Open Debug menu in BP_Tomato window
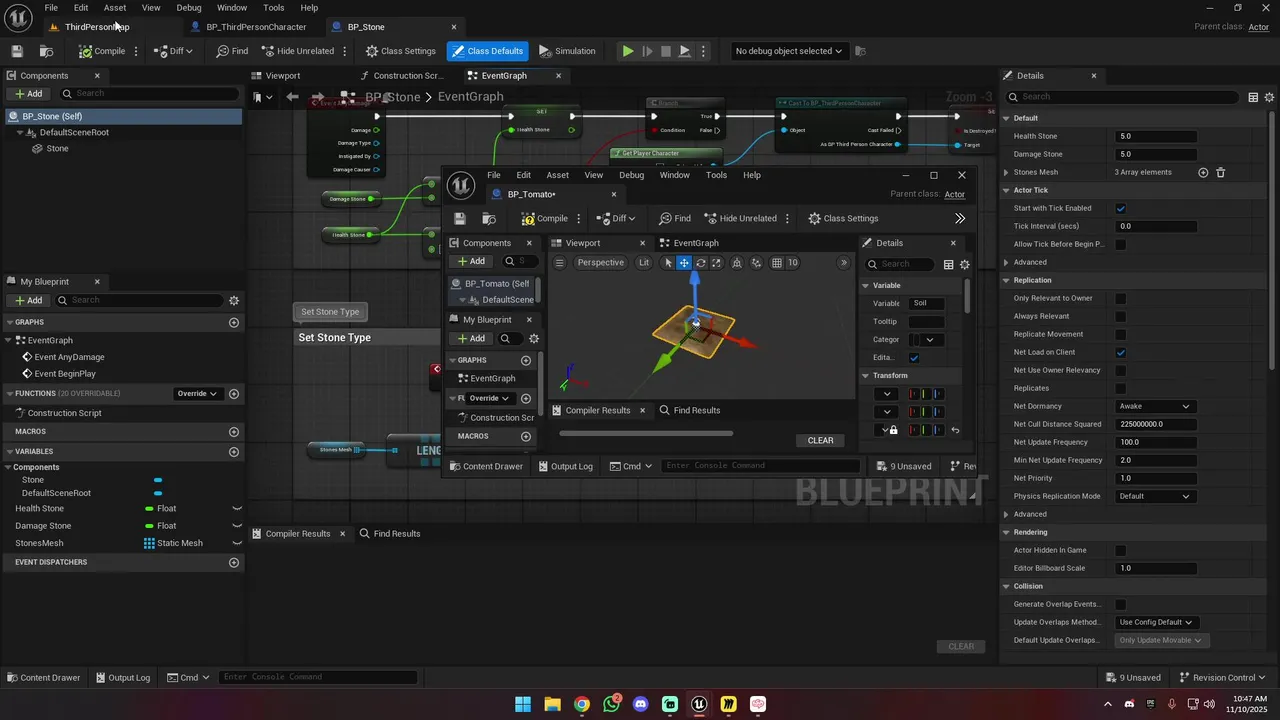1280x720 pixels. tap(632, 175)
